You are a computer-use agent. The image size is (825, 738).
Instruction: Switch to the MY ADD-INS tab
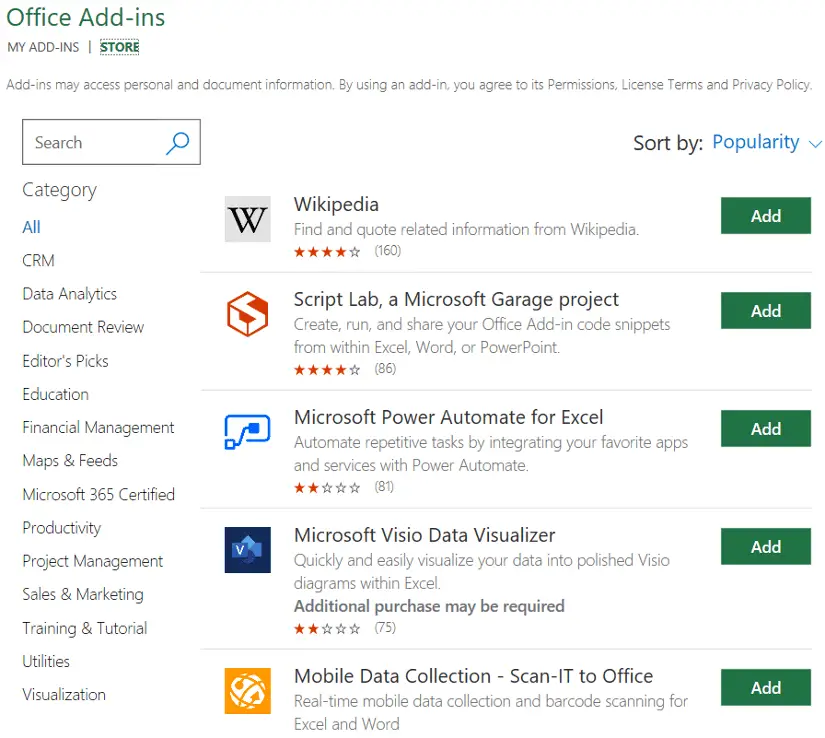[x=43, y=47]
